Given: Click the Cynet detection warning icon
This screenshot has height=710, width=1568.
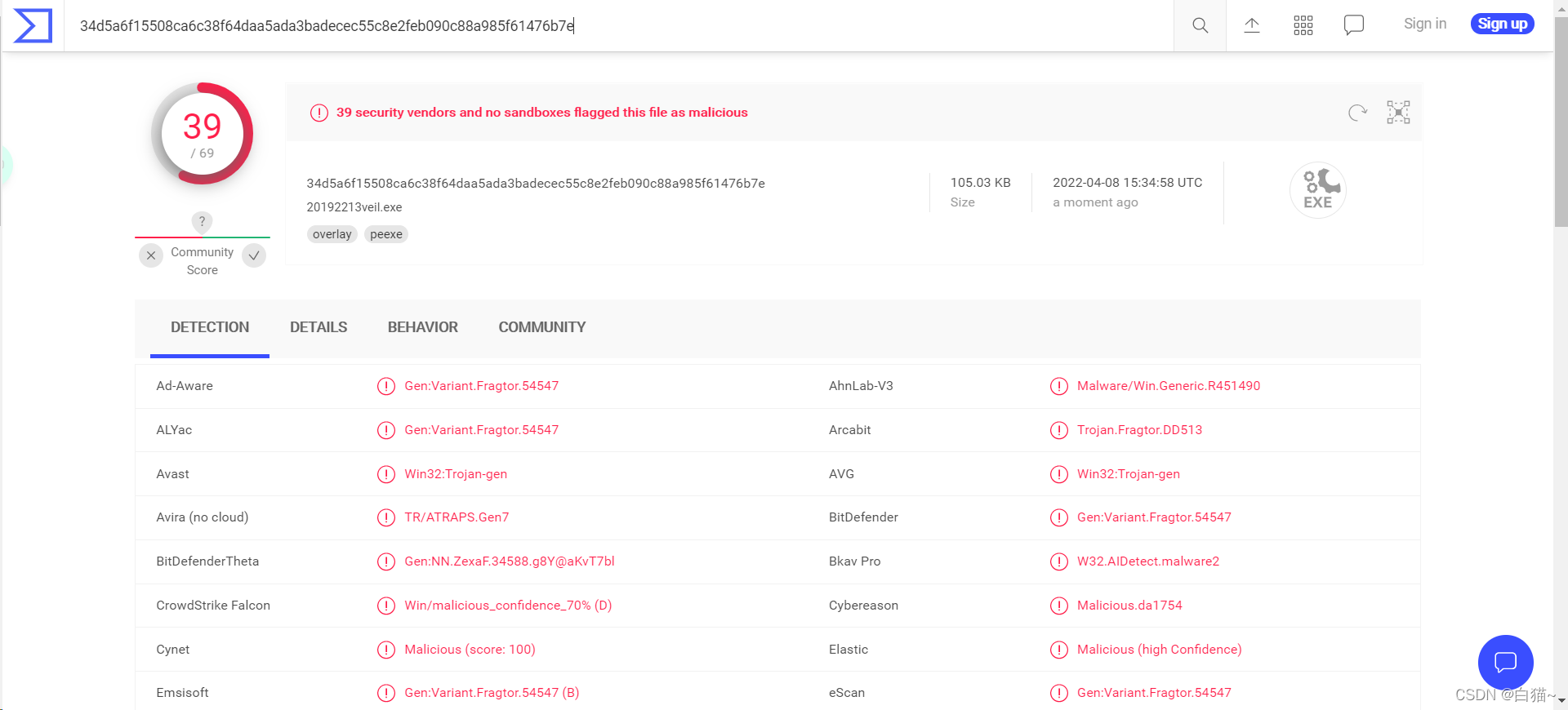Looking at the screenshot, I should [x=386, y=650].
